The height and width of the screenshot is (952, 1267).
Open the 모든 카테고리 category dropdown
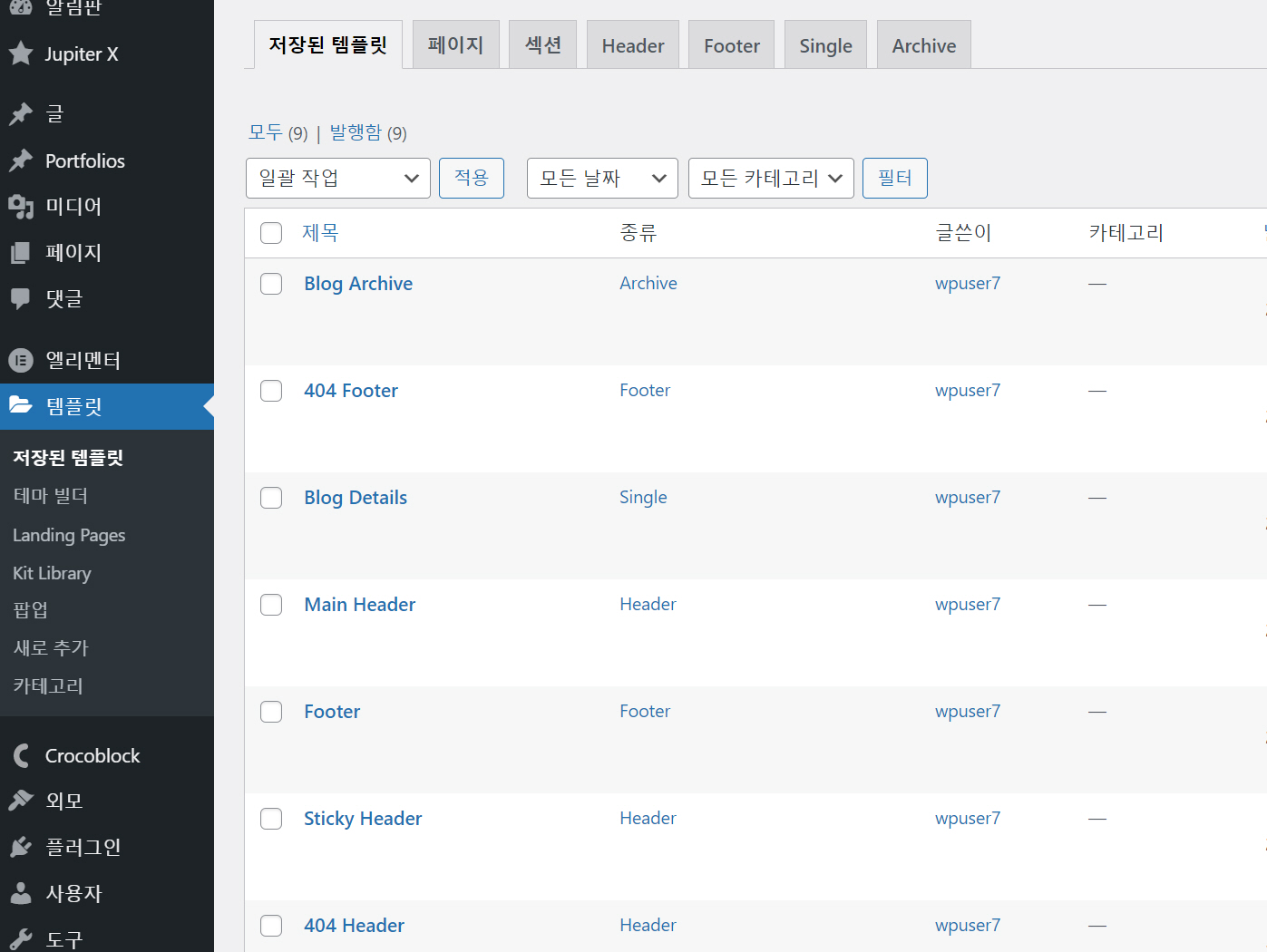770,178
